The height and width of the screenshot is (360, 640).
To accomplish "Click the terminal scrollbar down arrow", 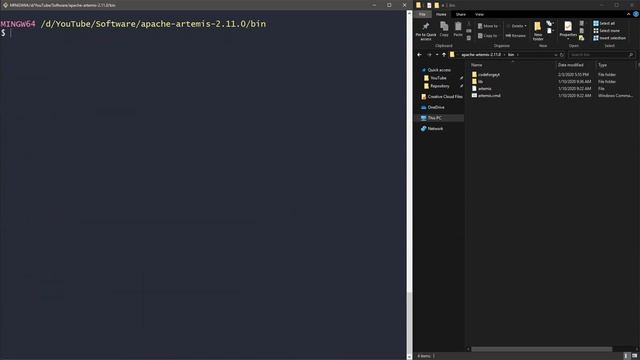I will (409, 357).
